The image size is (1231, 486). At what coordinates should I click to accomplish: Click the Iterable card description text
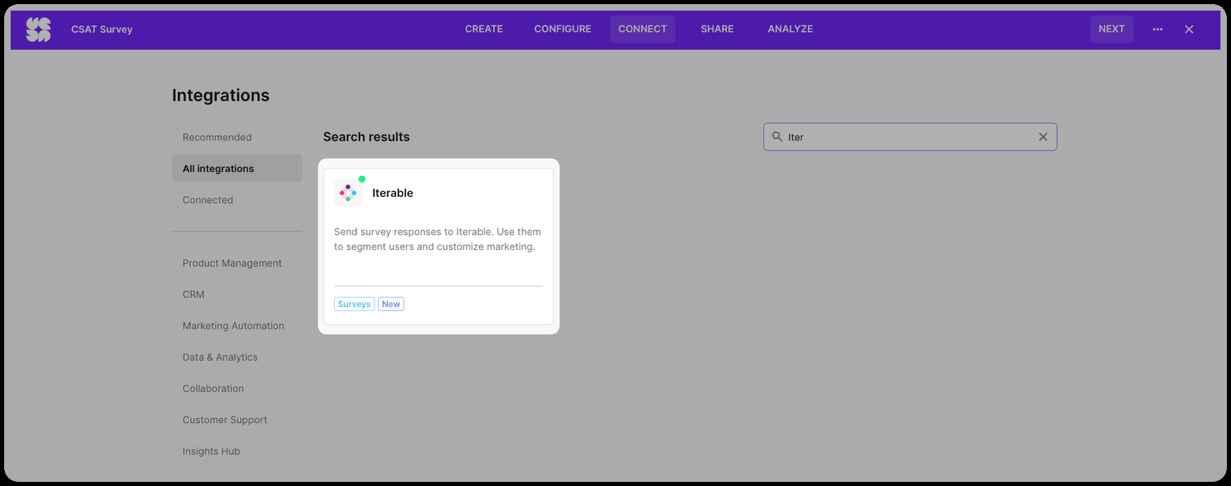(437, 239)
